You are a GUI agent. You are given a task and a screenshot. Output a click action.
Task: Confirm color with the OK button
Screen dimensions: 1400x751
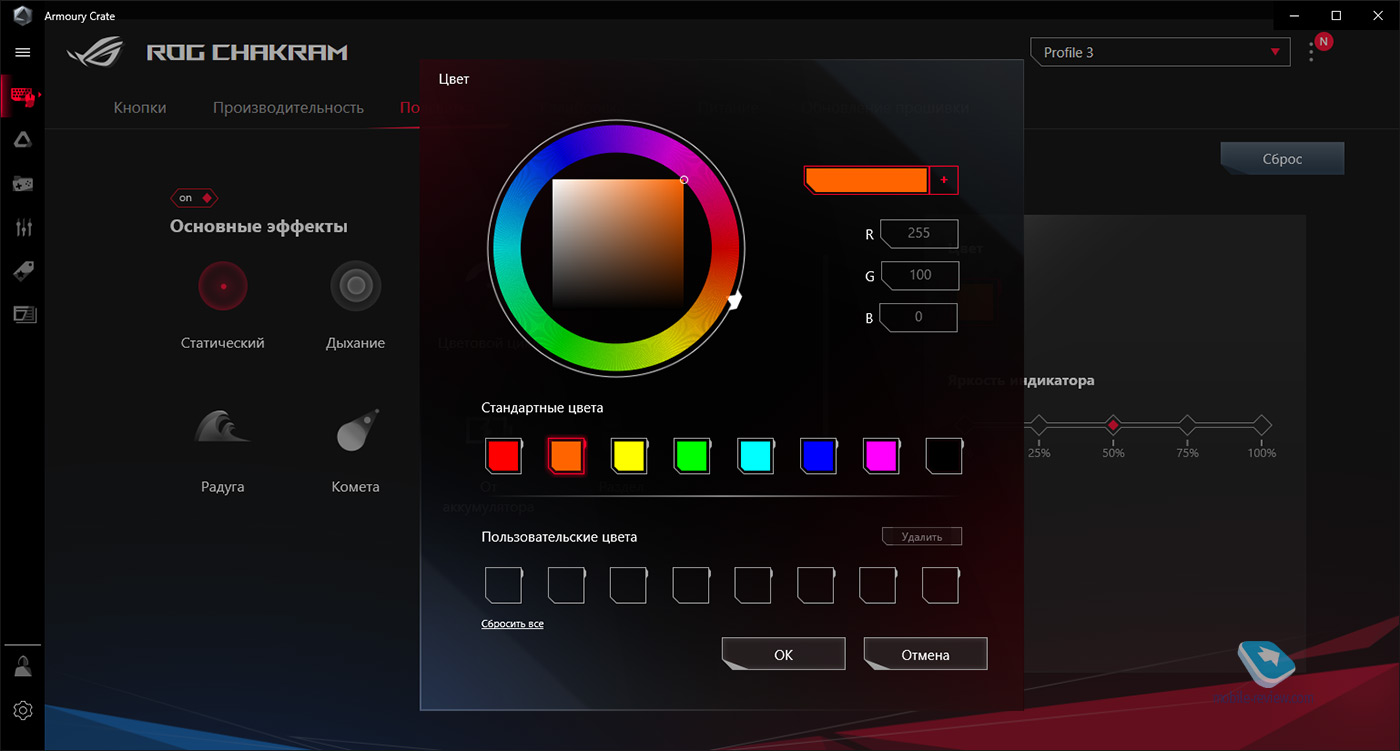783,655
